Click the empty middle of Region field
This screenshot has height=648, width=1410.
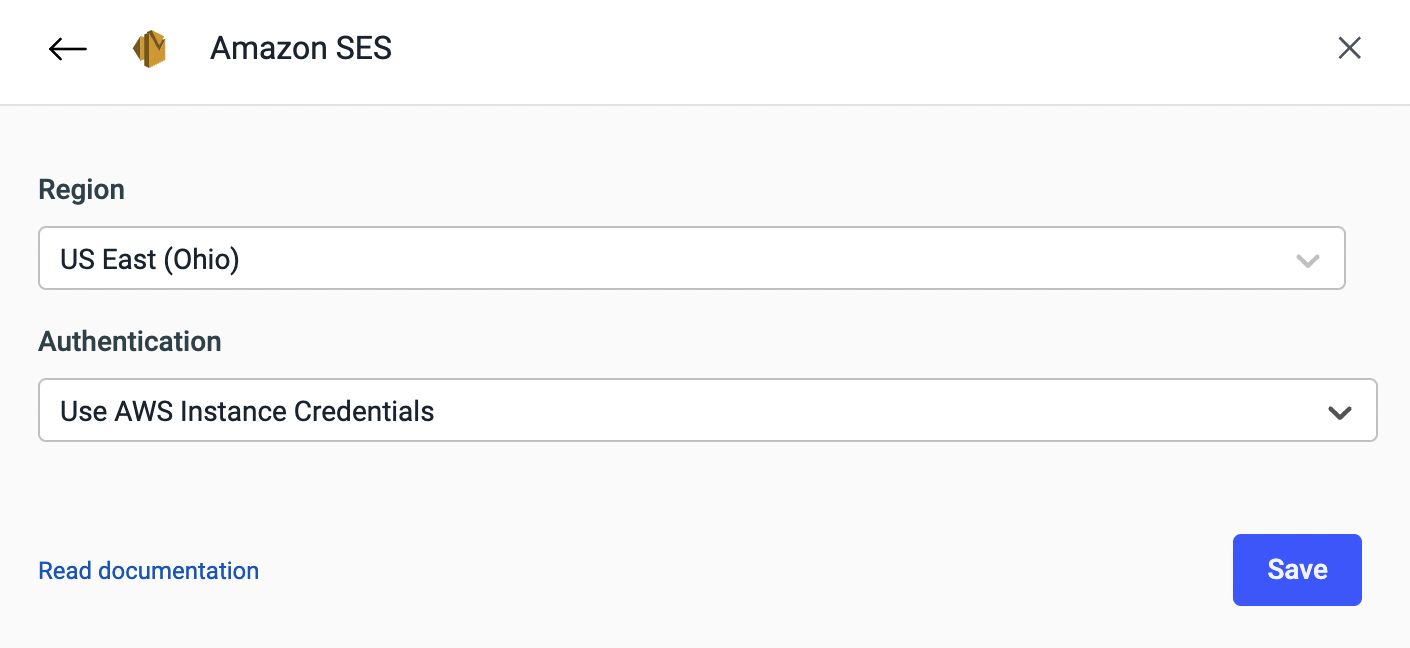point(760,260)
